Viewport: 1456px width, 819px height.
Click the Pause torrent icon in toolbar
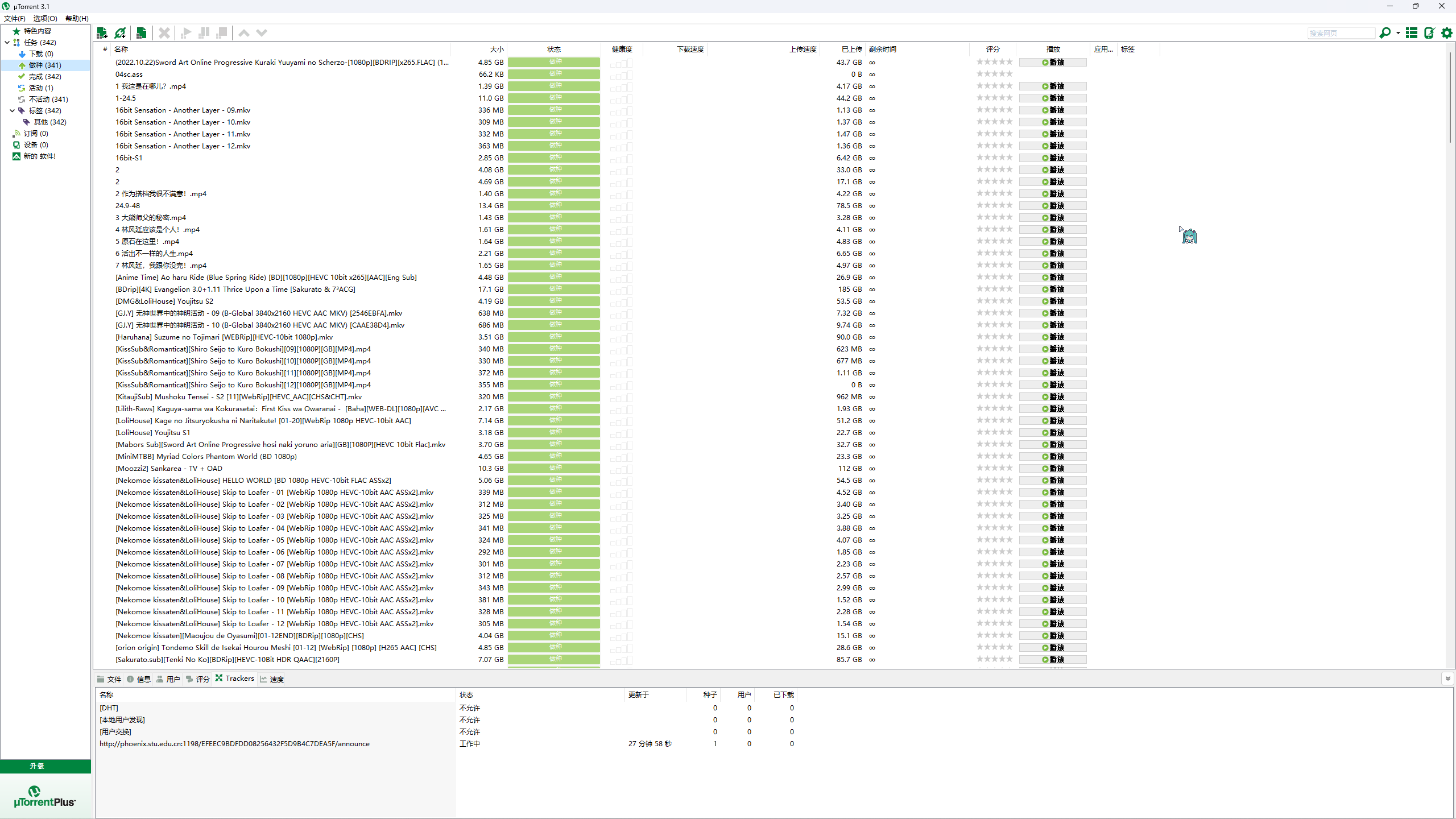204,33
